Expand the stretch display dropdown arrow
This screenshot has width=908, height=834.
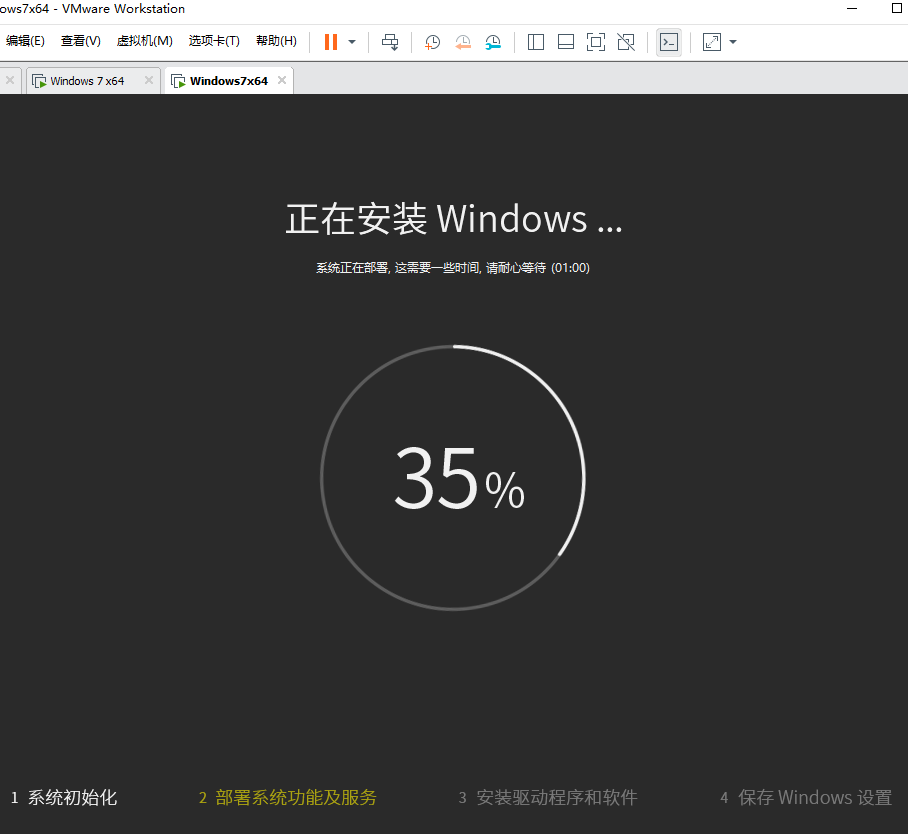coord(733,42)
